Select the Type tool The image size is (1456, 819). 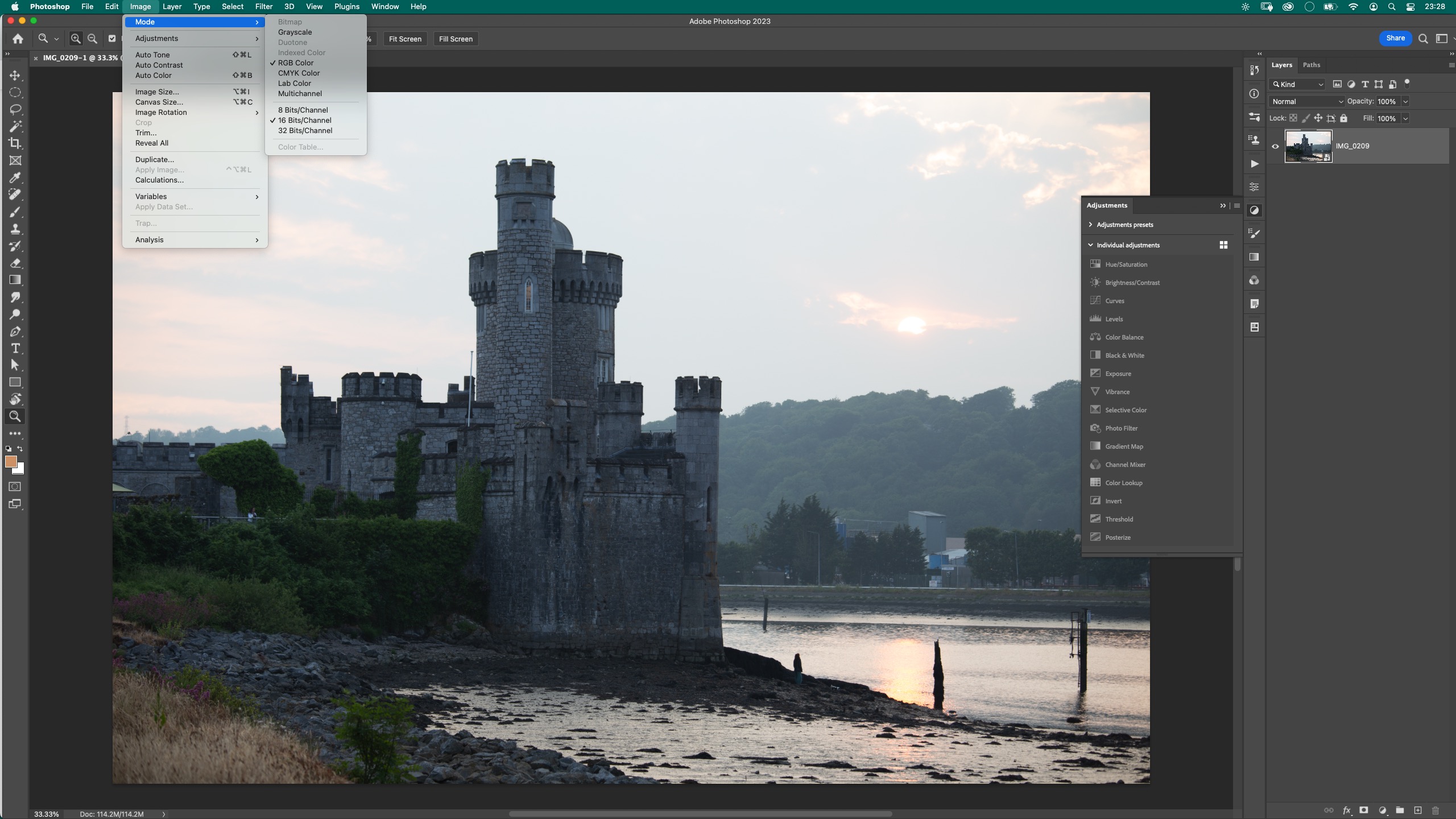pos(15,349)
